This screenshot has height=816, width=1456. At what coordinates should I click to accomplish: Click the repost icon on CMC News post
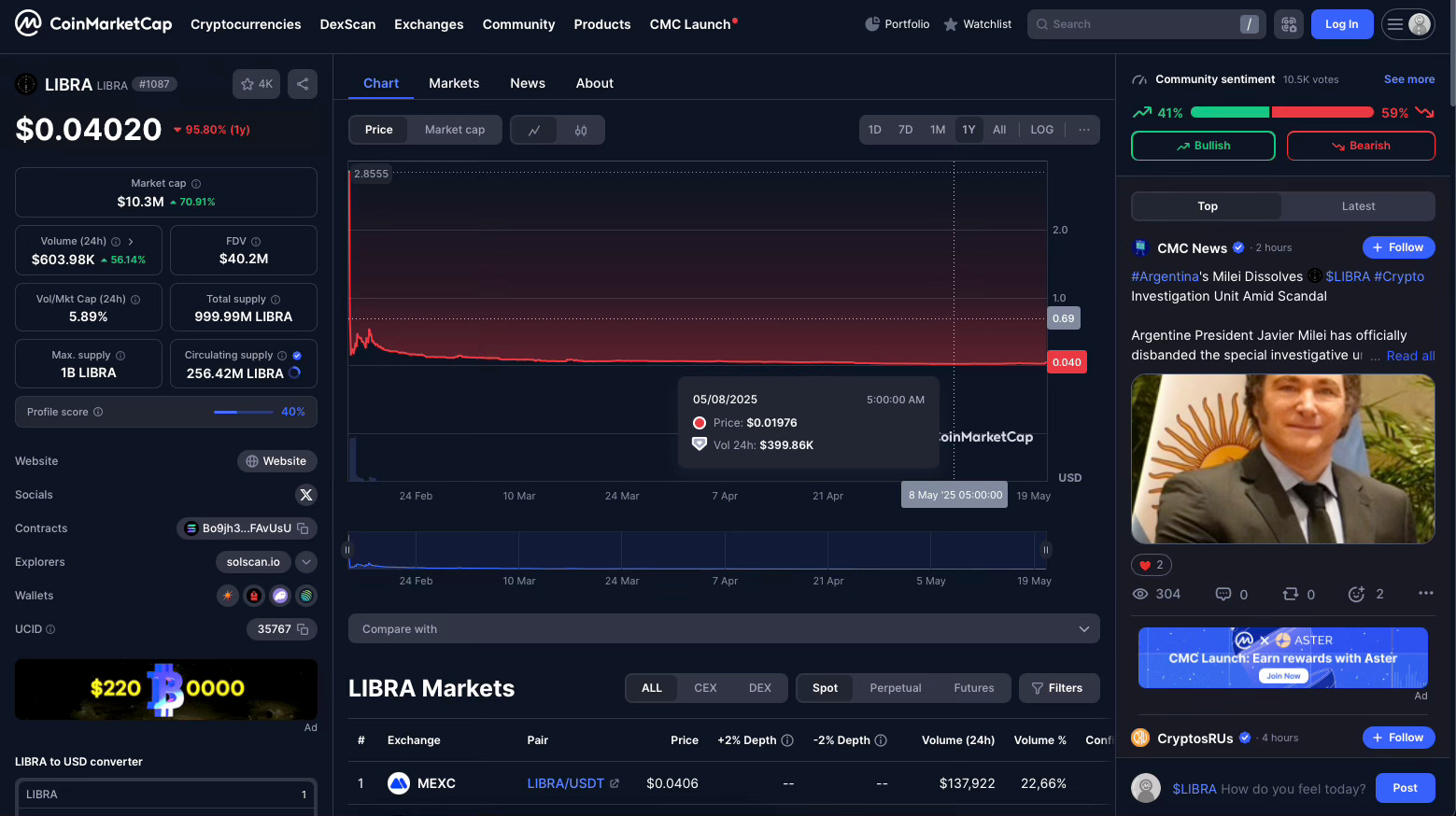point(1291,594)
